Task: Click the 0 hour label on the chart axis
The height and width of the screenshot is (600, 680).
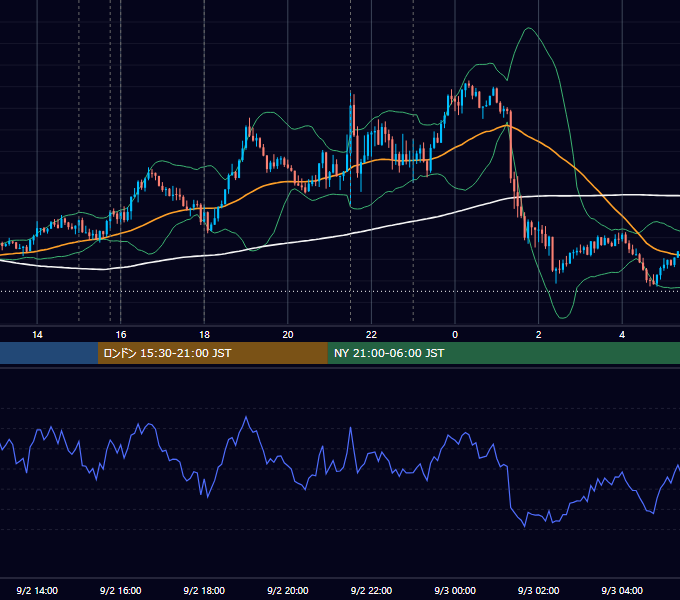Action: [455, 335]
